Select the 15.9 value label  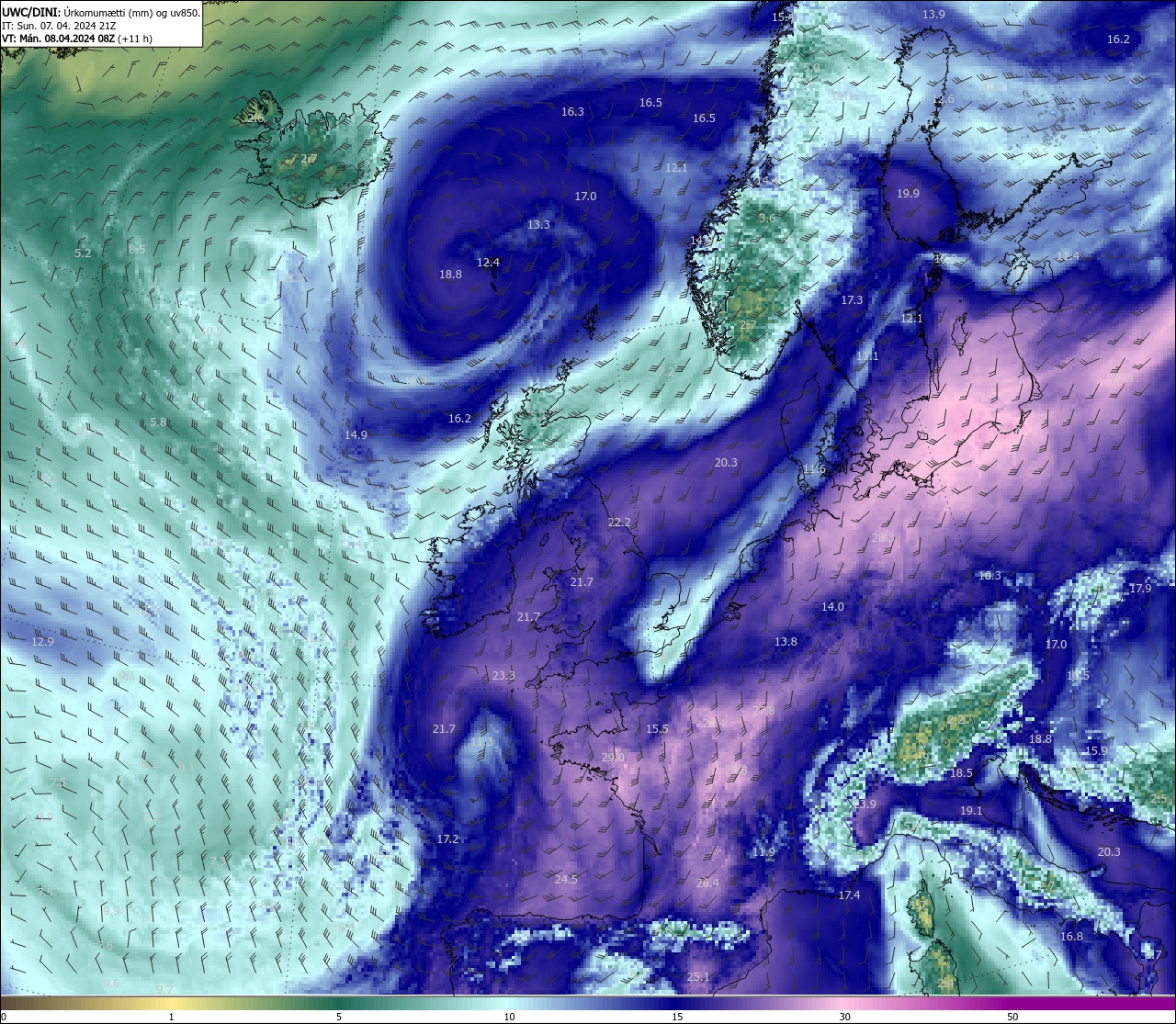coord(1096,750)
